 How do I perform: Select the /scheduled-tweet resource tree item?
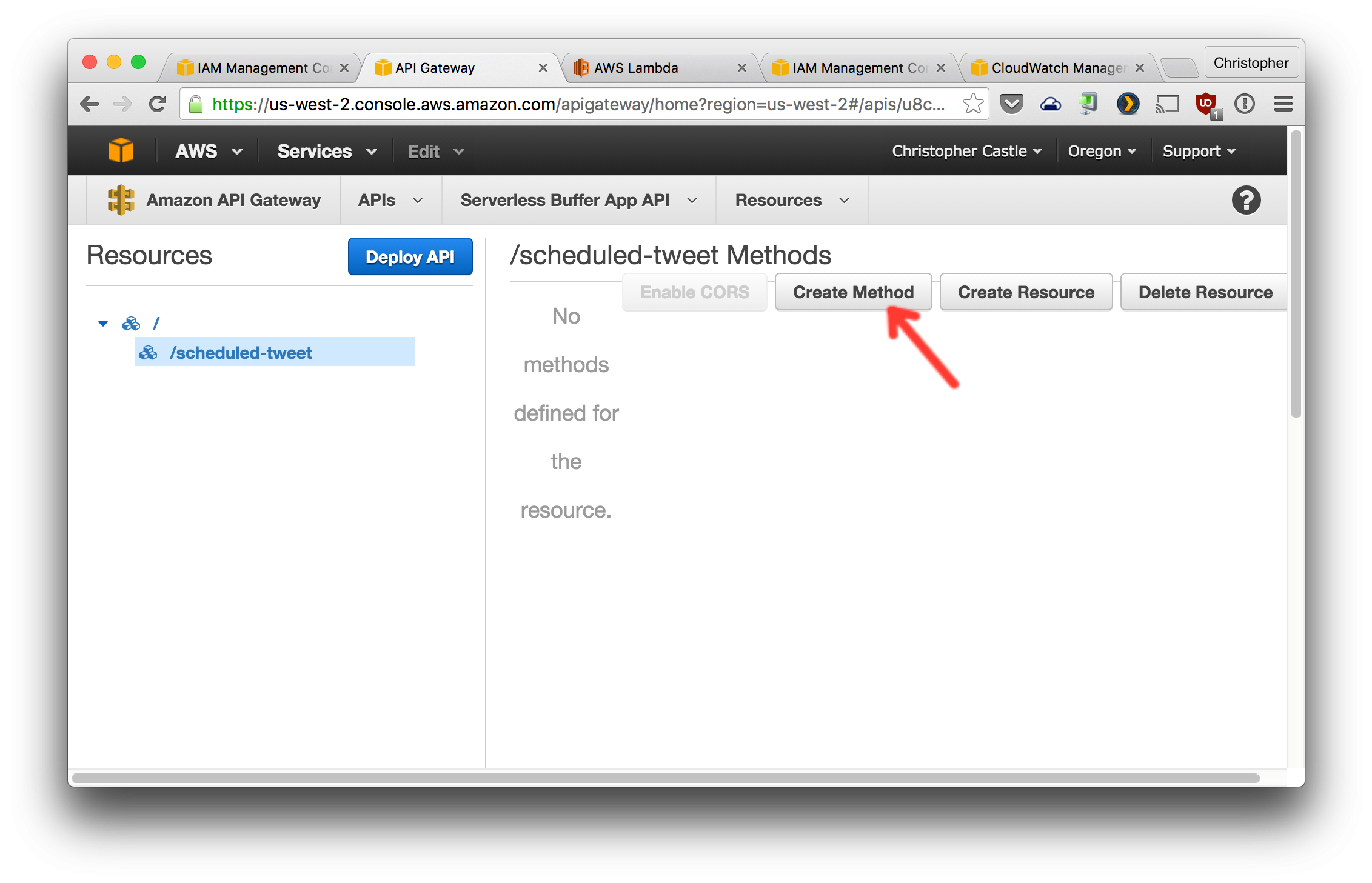click(240, 352)
